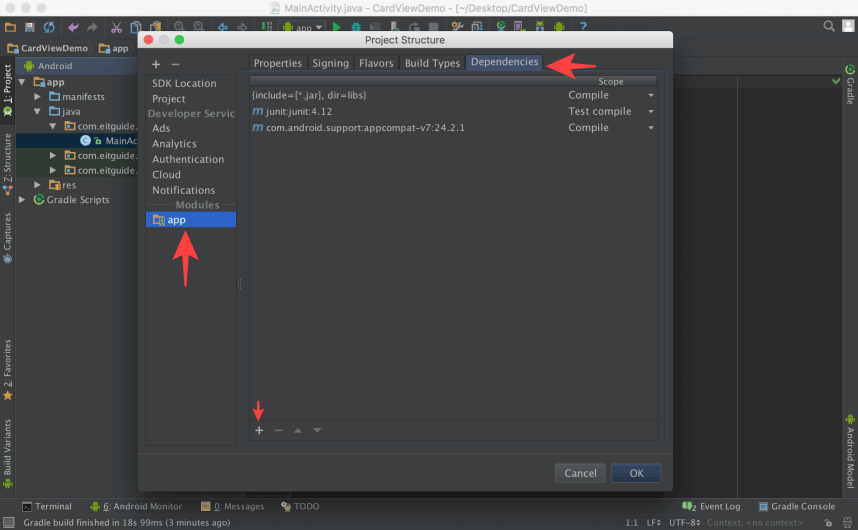Click the Stop square in the toolbar
858x530 pixels.
(433, 27)
